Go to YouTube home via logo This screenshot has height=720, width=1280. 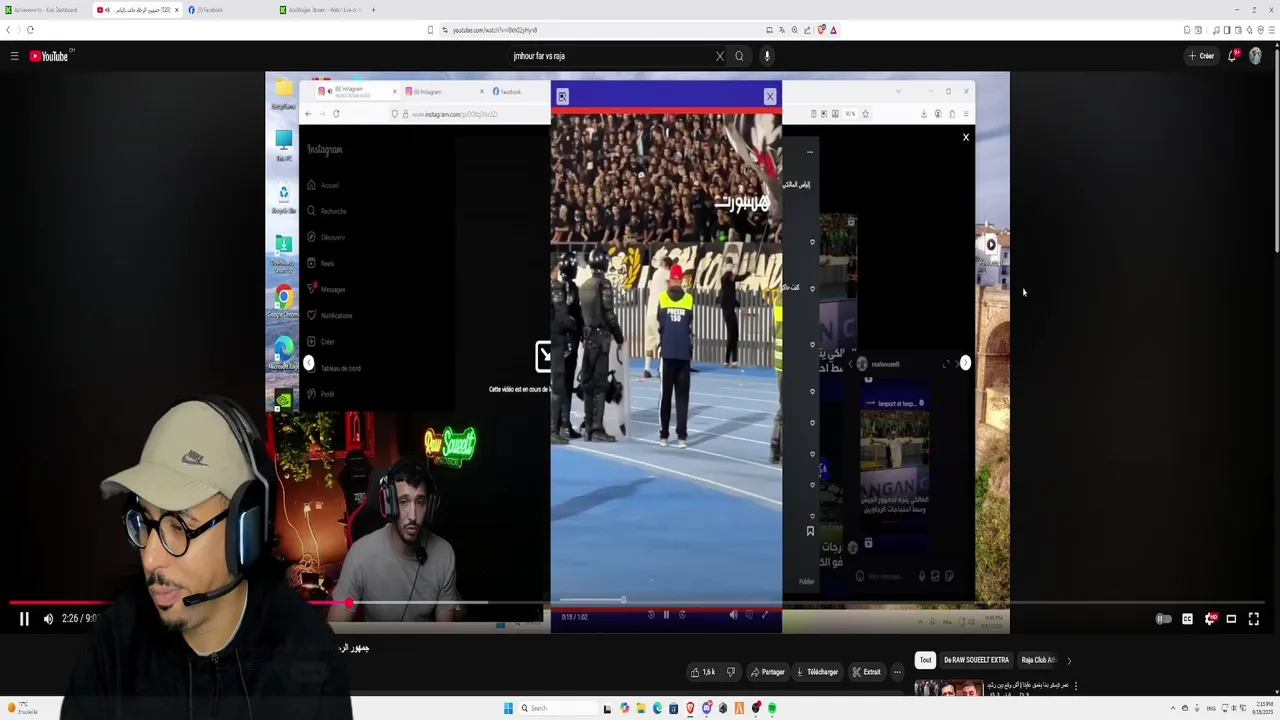48,56
